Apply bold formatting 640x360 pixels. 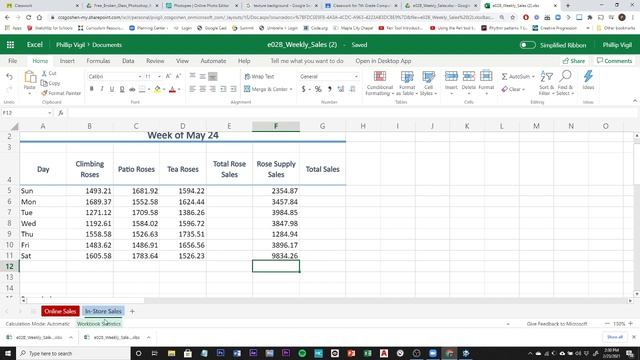[x=91, y=89]
